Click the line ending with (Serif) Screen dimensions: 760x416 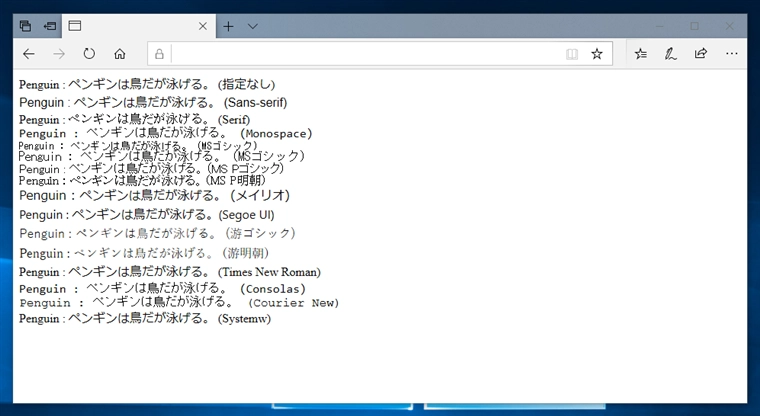tap(134, 119)
